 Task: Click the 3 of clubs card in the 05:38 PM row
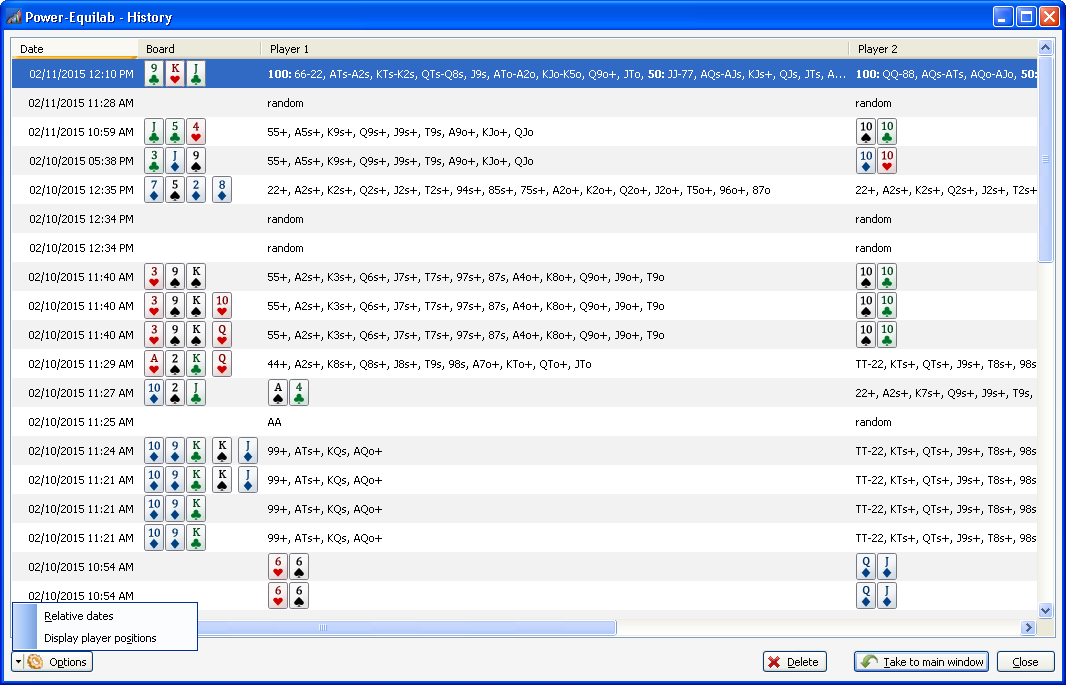(x=154, y=161)
